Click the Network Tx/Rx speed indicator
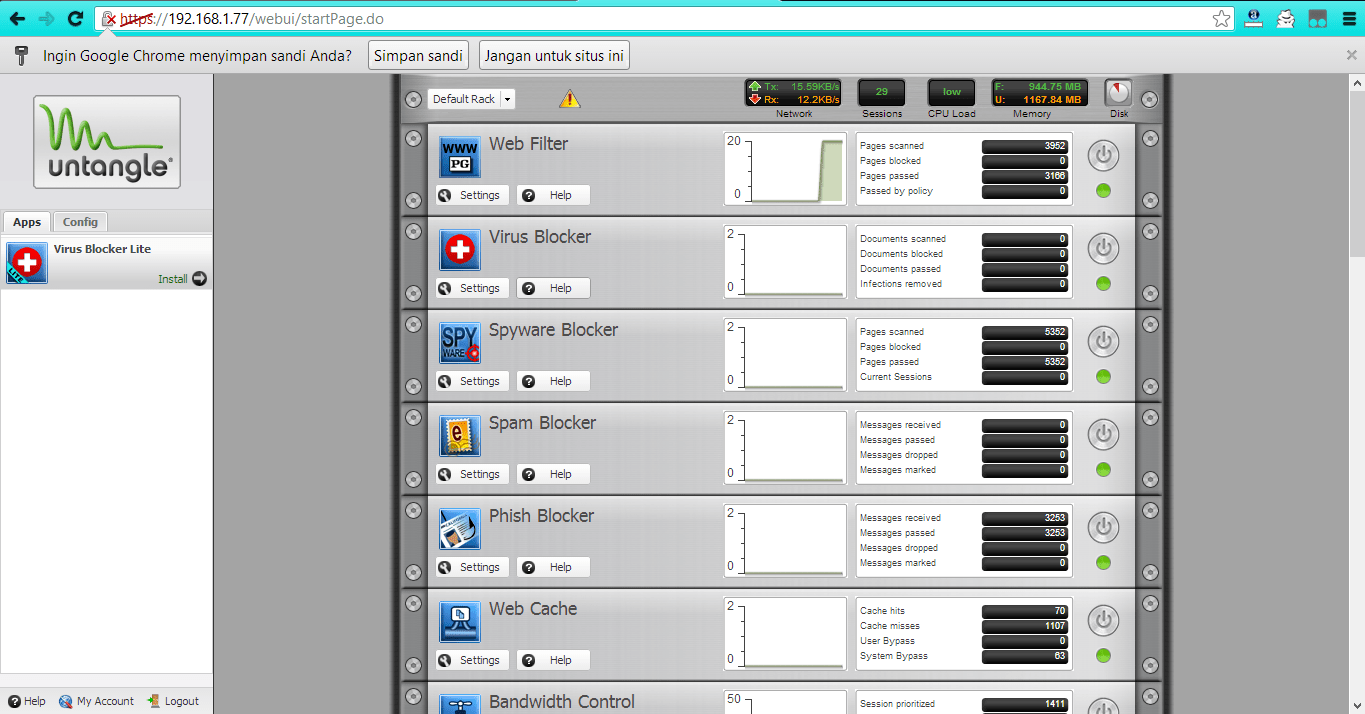 pos(793,93)
